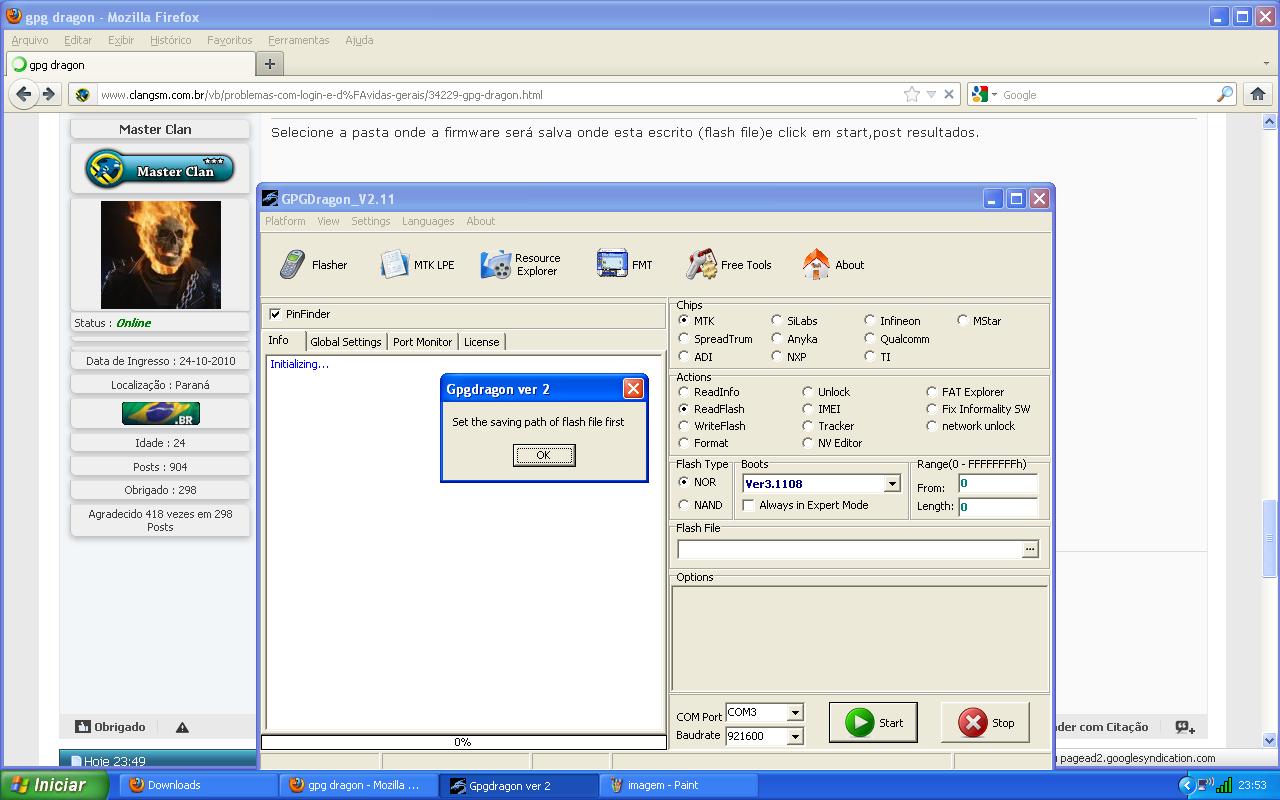Select the MTK chip option

(x=684, y=321)
